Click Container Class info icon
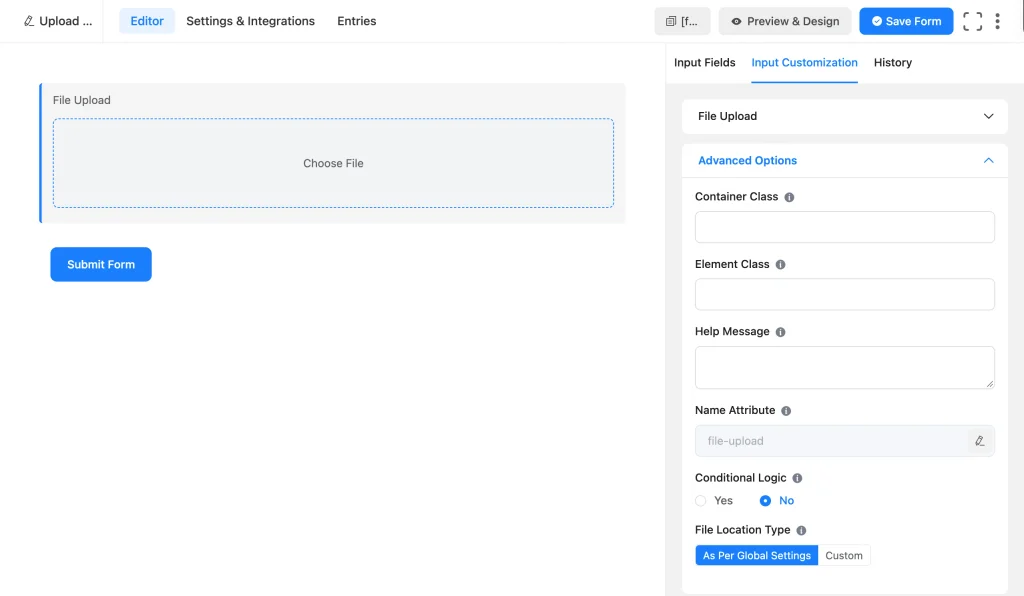The width and height of the screenshot is (1024, 596). [x=789, y=197]
